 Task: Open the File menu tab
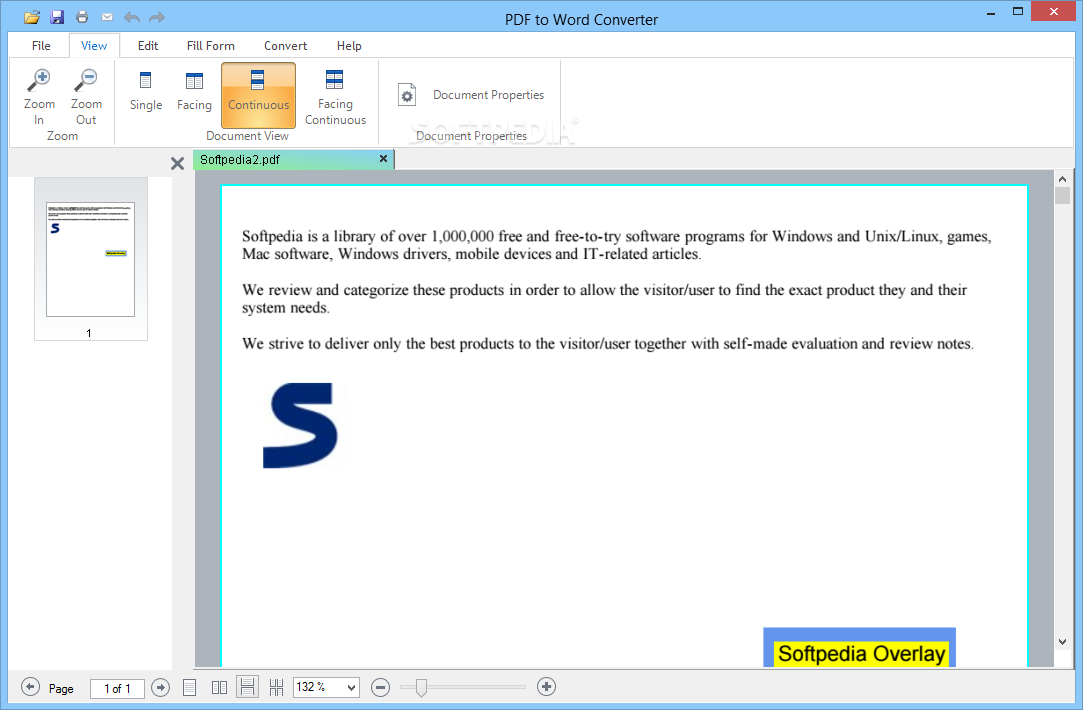(41, 46)
